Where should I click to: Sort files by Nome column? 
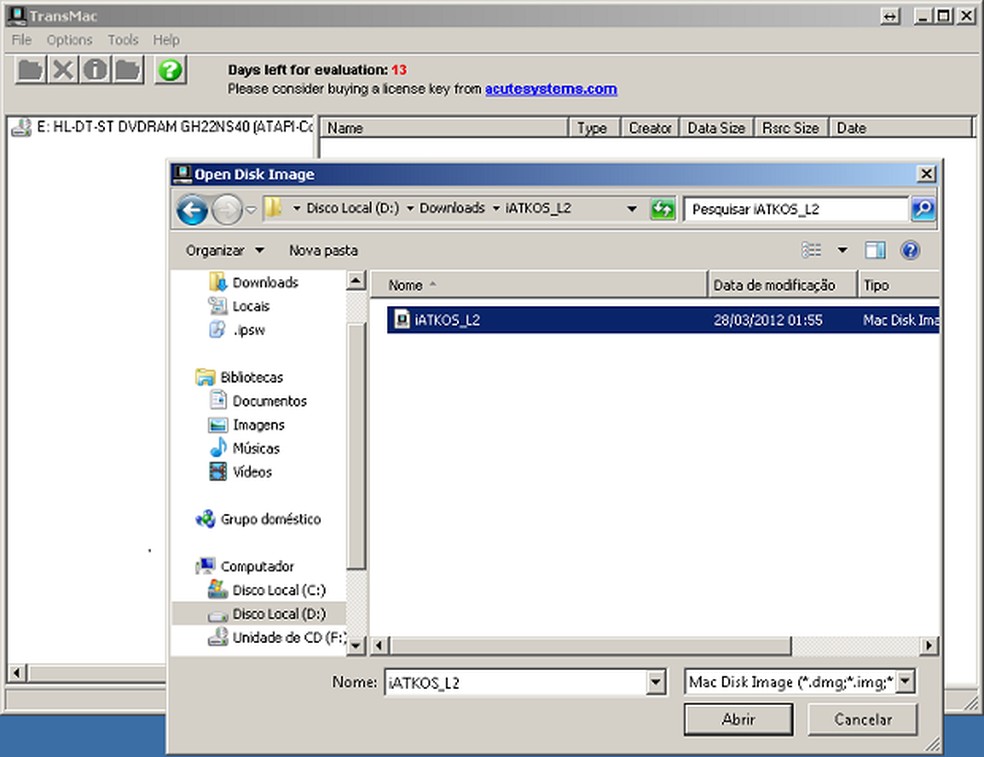[x=538, y=285]
